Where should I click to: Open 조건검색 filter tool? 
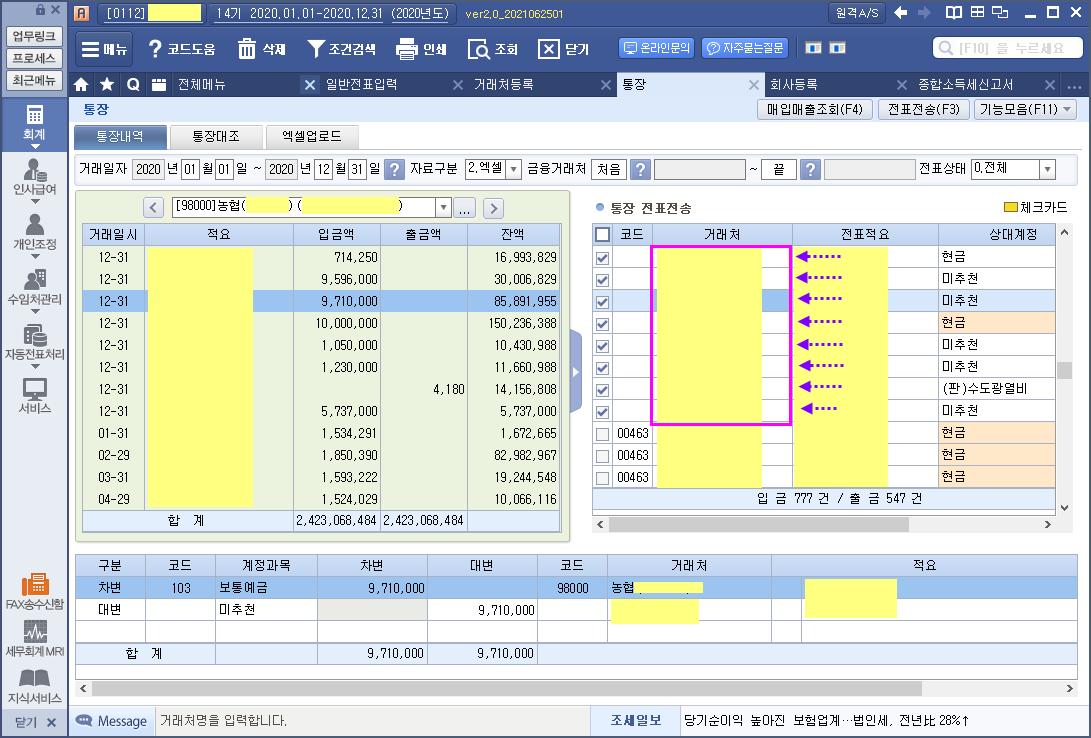316,48
